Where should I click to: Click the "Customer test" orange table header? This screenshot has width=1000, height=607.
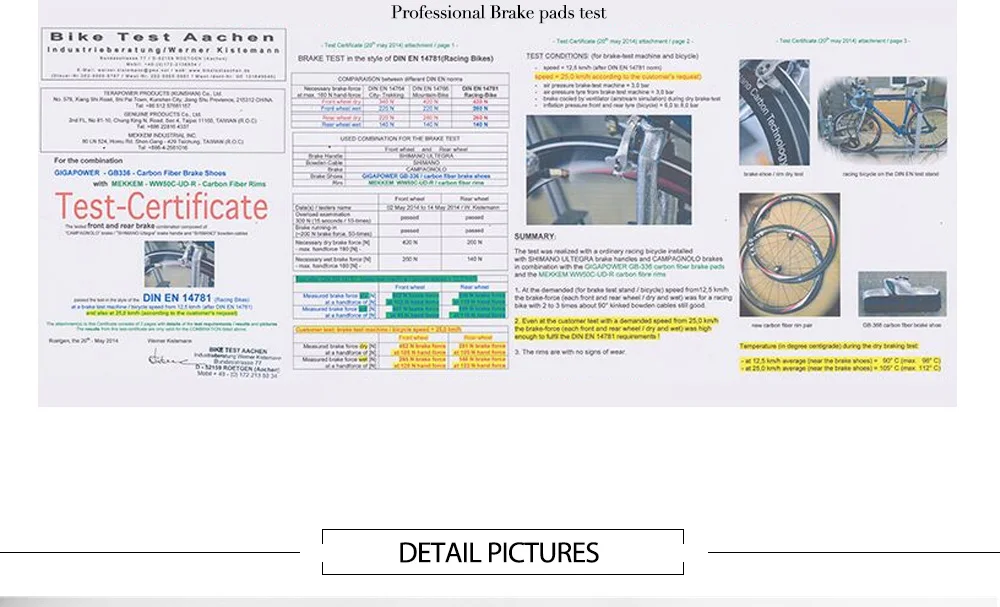coord(379,330)
